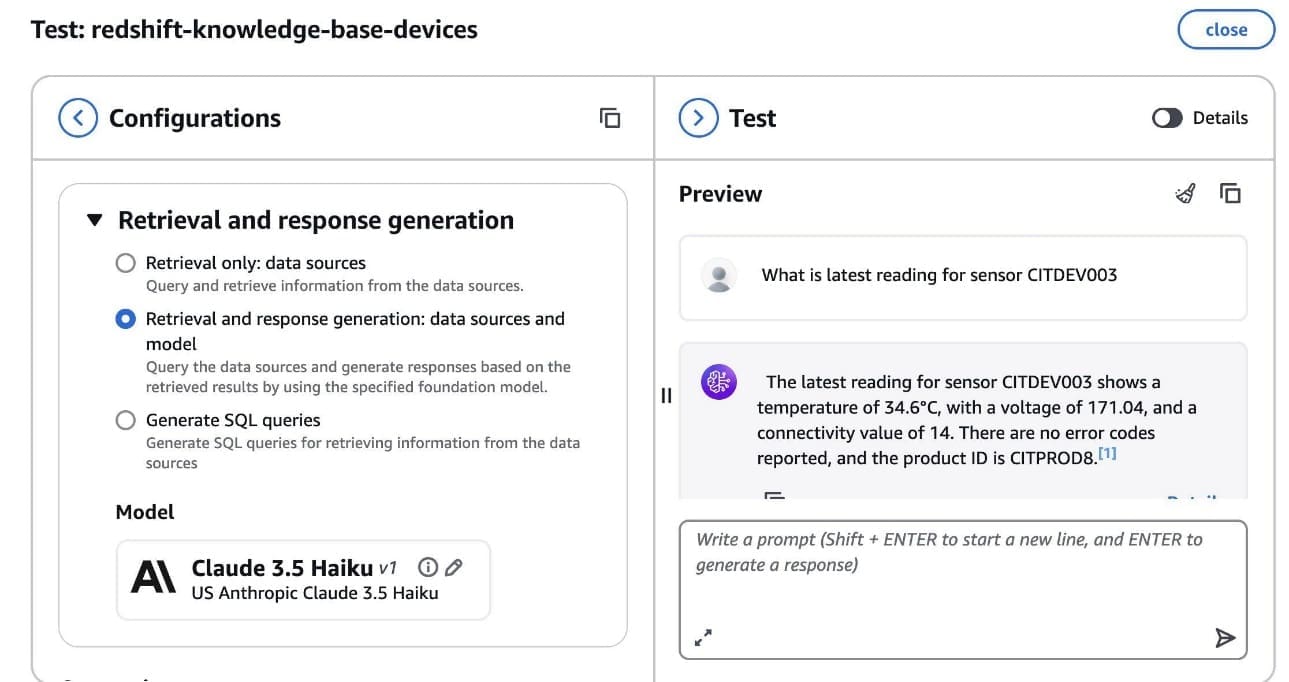The width and height of the screenshot is (1289, 682).
Task: Click the copy icon next to Preview
Action: 1230,194
